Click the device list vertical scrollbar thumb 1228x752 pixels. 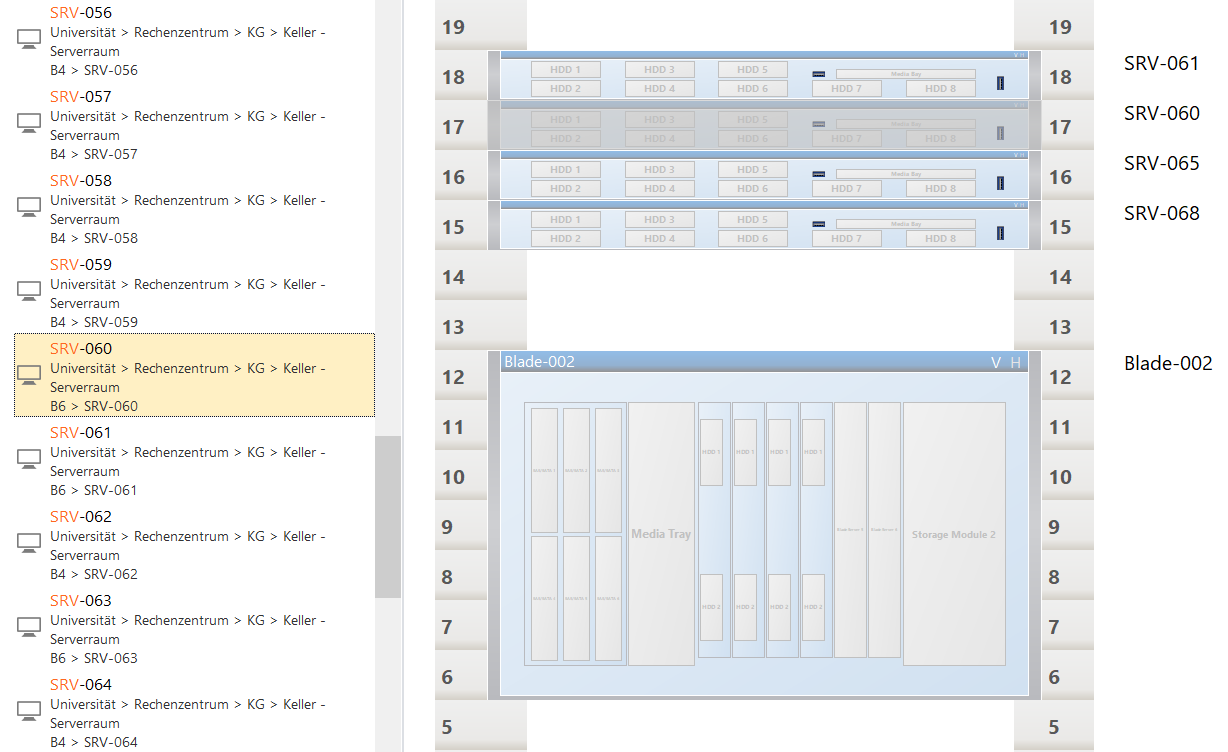tap(388, 516)
